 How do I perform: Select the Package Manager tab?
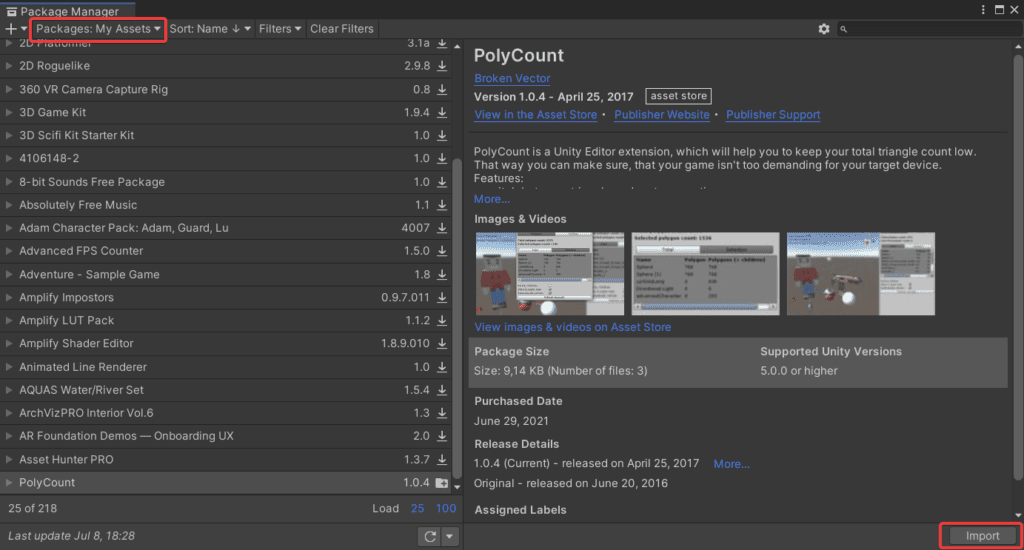point(68,10)
